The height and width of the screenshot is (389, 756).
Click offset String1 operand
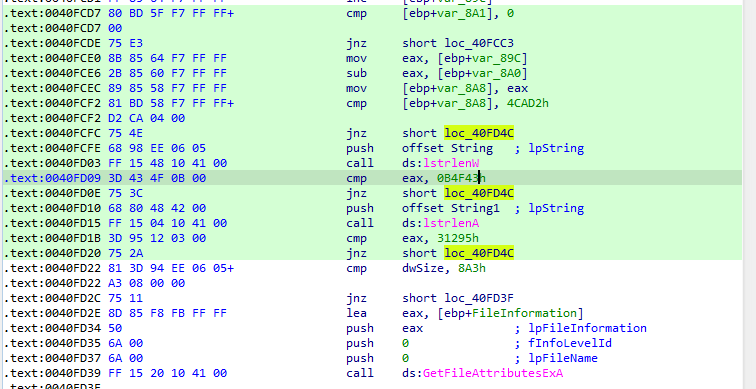tap(451, 208)
